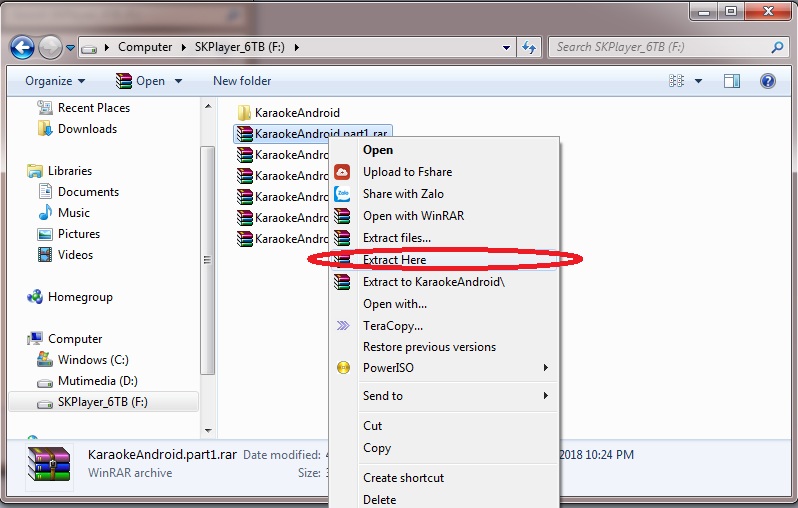Click the Open toolbar button
The height and width of the screenshot is (508, 798).
point(140,81)
